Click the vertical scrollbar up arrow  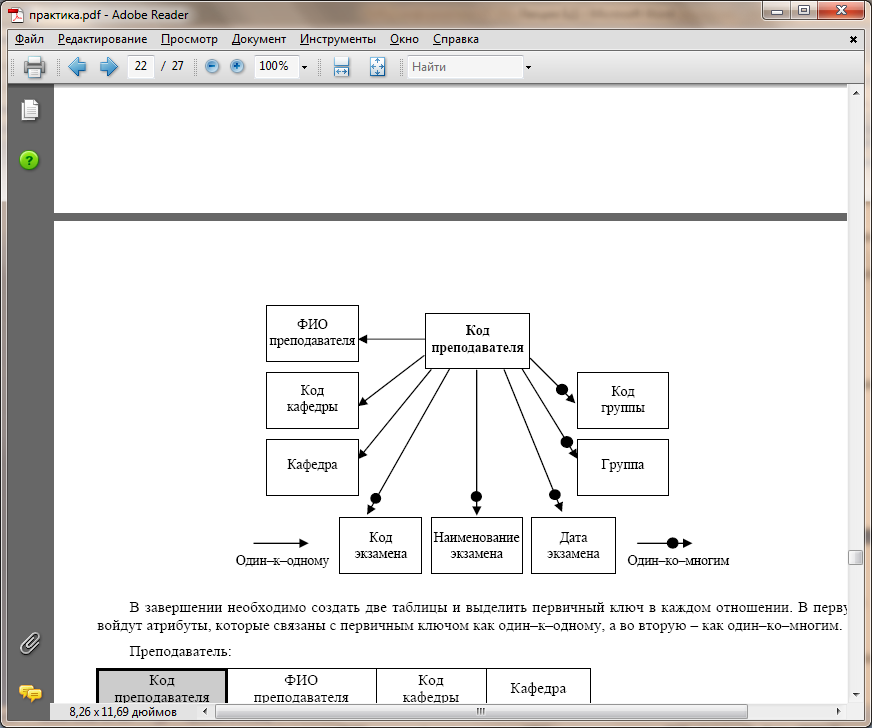pyautogui.click(x=856, y=93)
